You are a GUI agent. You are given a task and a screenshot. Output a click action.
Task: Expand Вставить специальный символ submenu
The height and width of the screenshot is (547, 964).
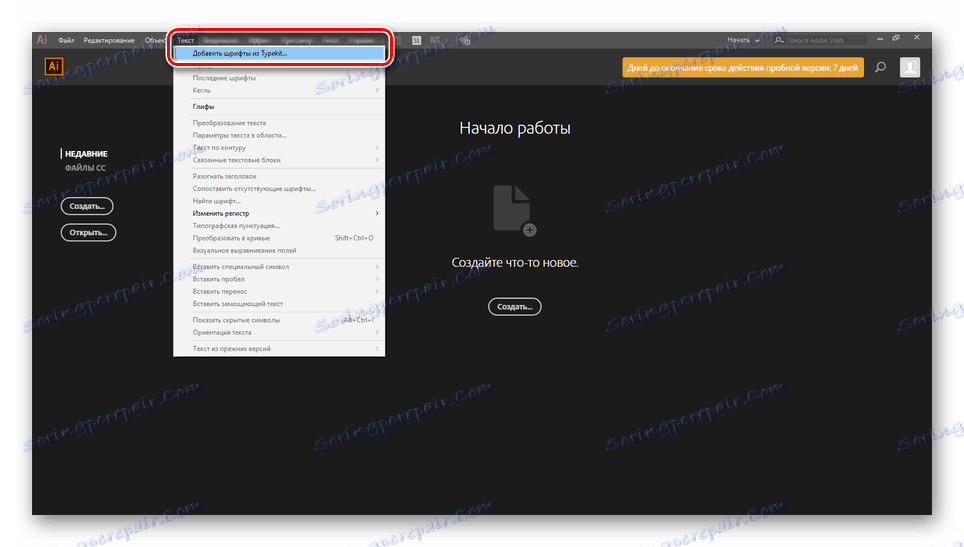click(x=279, y=267)
